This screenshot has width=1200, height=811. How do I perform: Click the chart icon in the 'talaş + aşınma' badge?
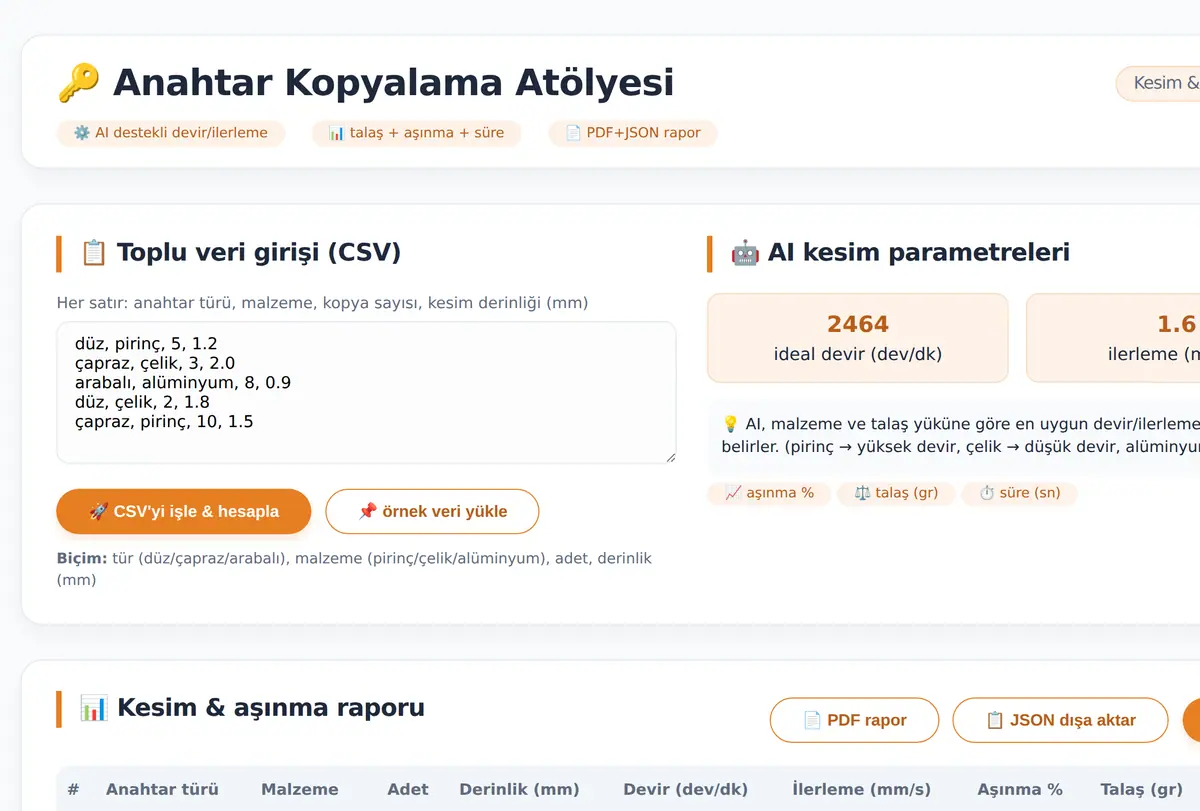[336, 132]
